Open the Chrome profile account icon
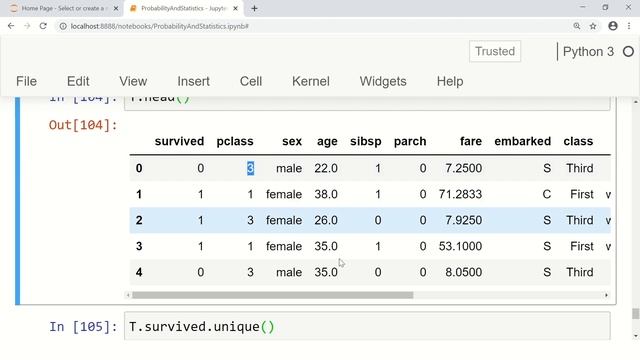The height and width of the screenshot is (360, 640). [613, 26]
